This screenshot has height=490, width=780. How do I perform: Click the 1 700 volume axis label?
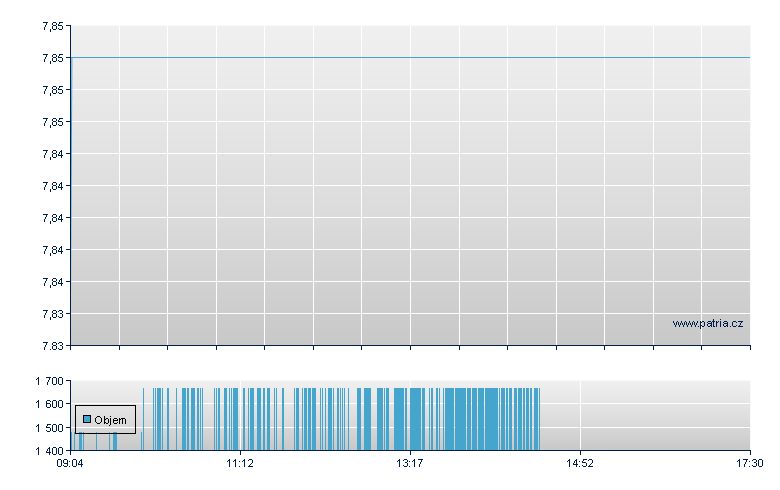coord(49,382)
